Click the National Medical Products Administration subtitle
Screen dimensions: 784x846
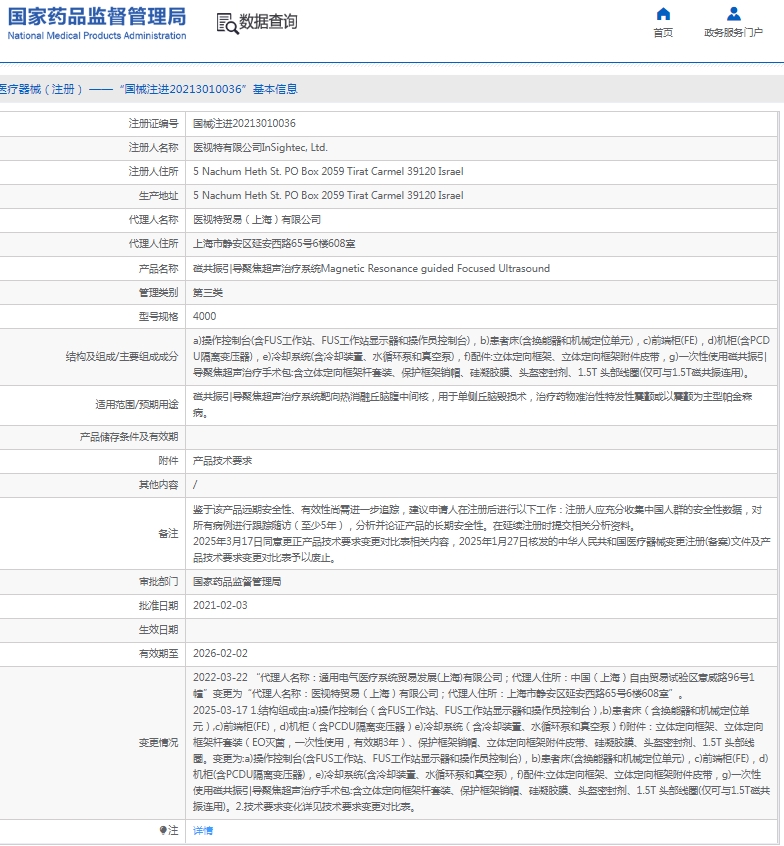[97, 36]
